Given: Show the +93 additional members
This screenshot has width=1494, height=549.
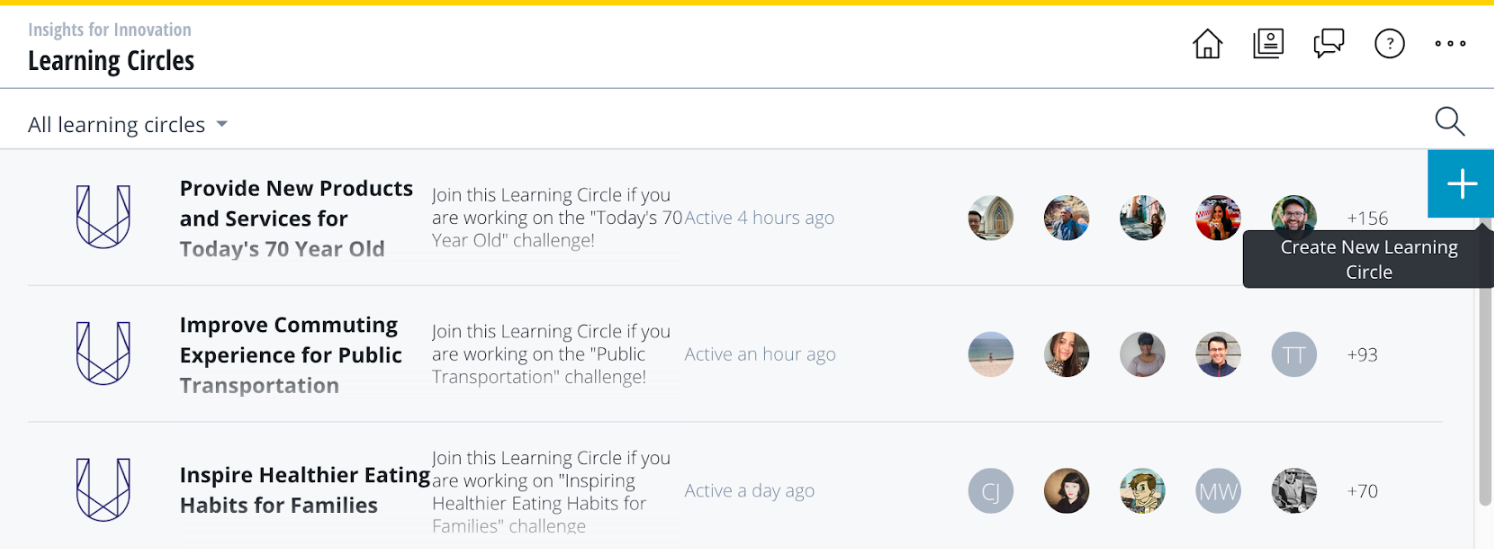Looking at the screenshot, I should tap(1362, 354).
